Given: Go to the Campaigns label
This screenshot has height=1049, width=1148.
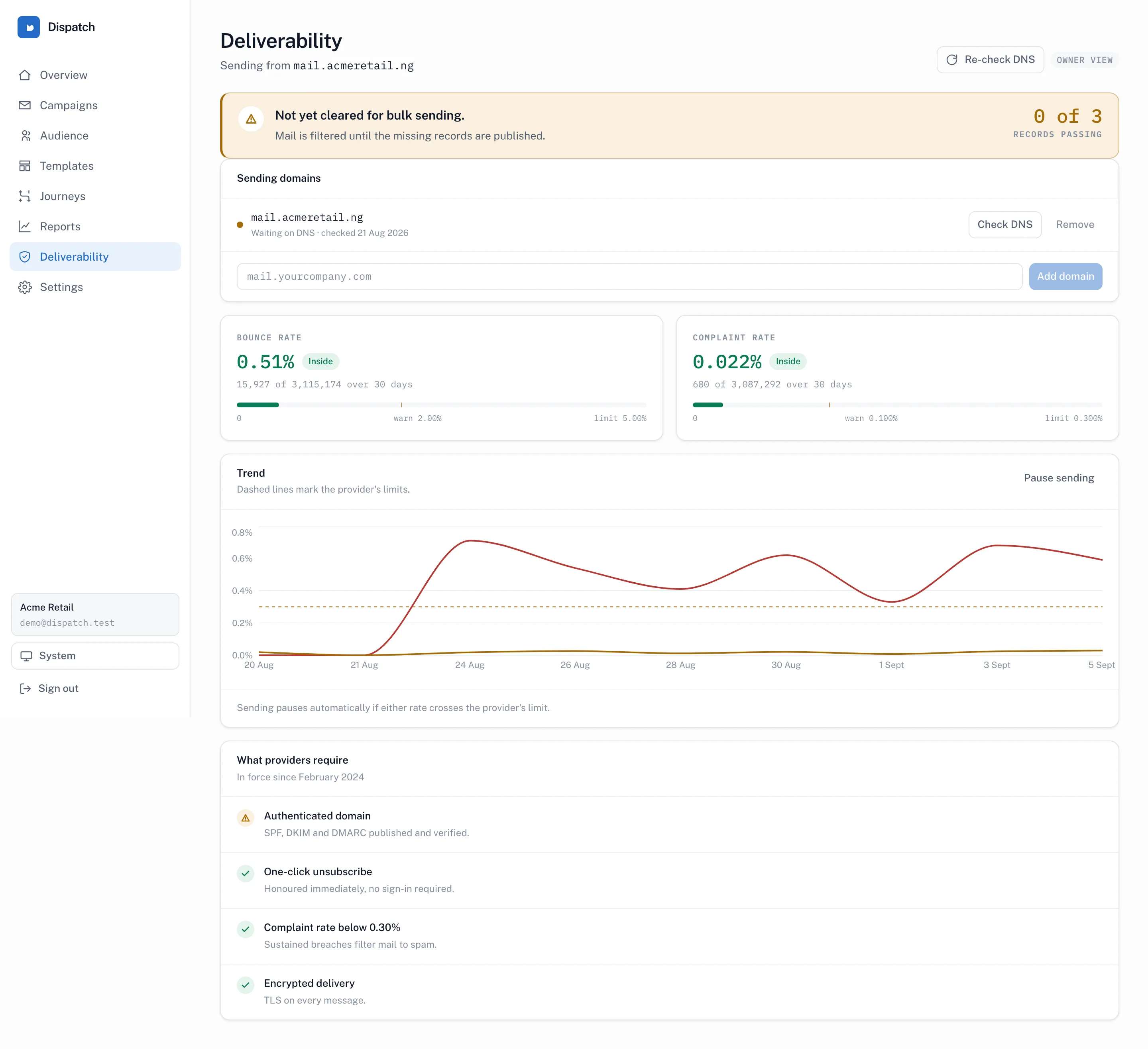Looking at the screenshot, I should tap(69, 105).
